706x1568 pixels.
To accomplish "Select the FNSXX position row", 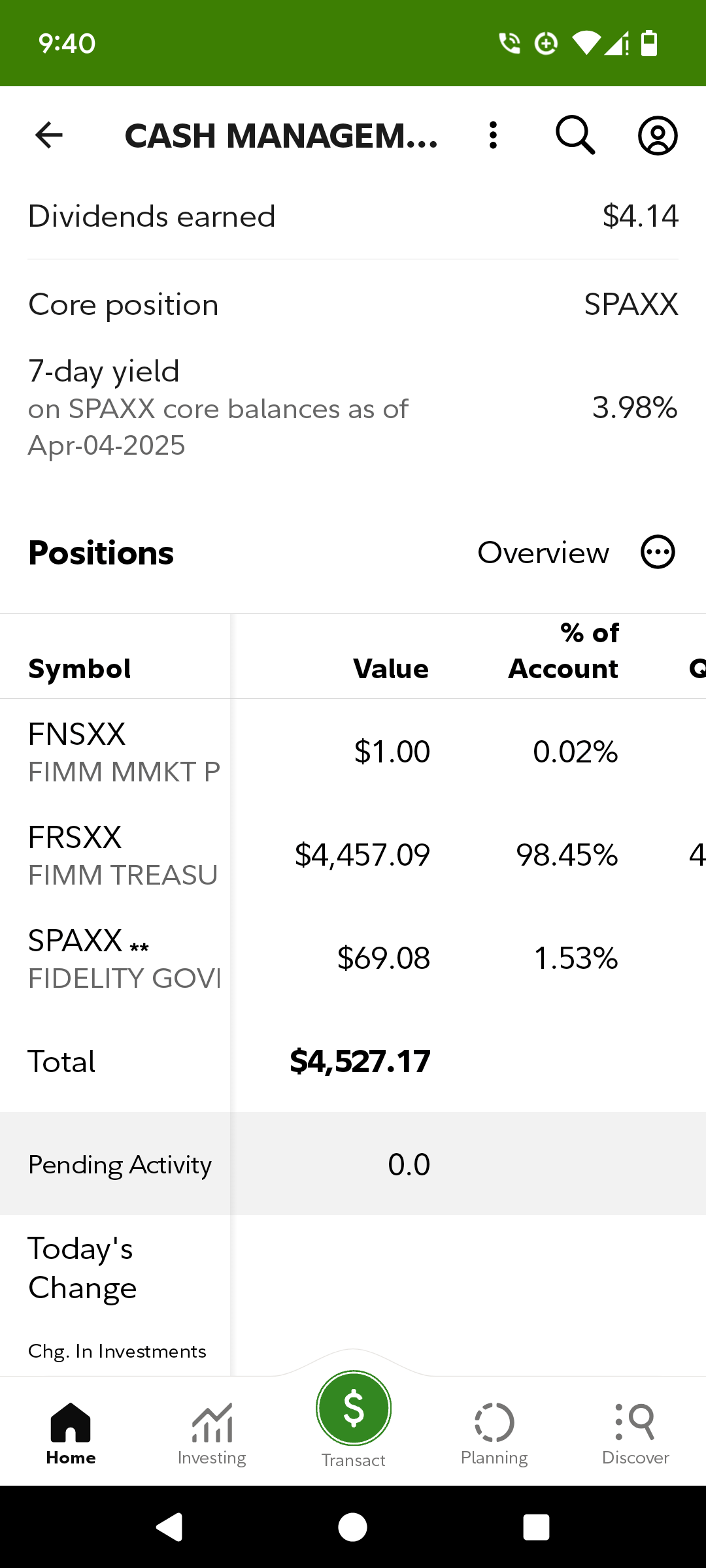I will 353,751.
